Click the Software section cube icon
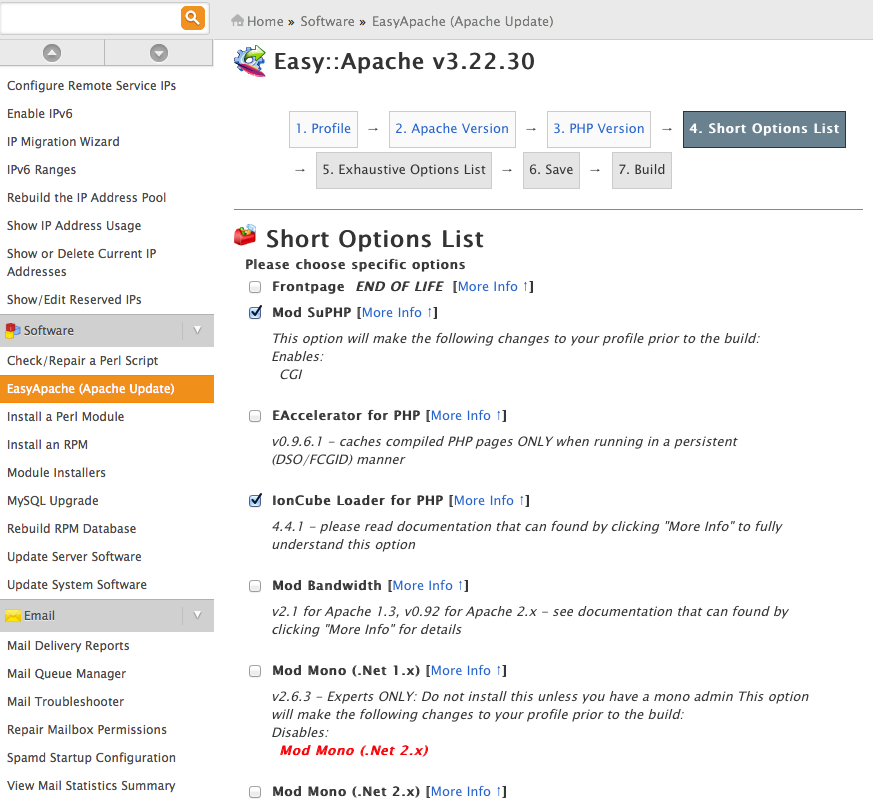Viewport: 873px width, 804px height. 13,330
